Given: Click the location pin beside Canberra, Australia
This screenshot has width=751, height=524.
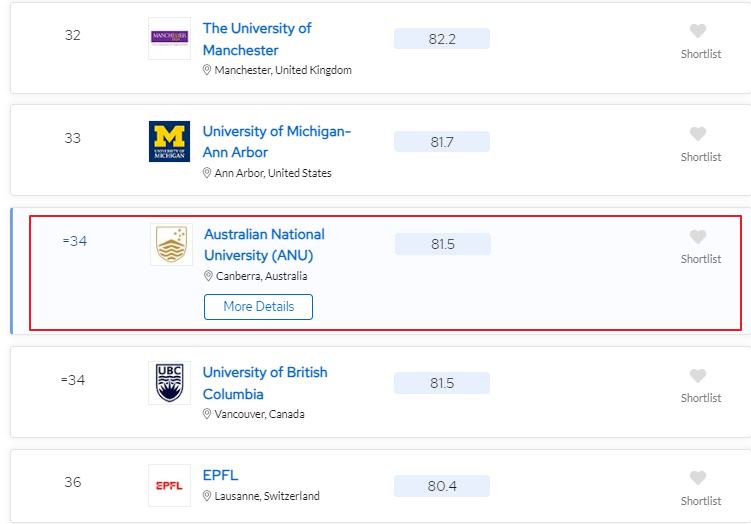Looking at the screenshot, I should 209,276.
